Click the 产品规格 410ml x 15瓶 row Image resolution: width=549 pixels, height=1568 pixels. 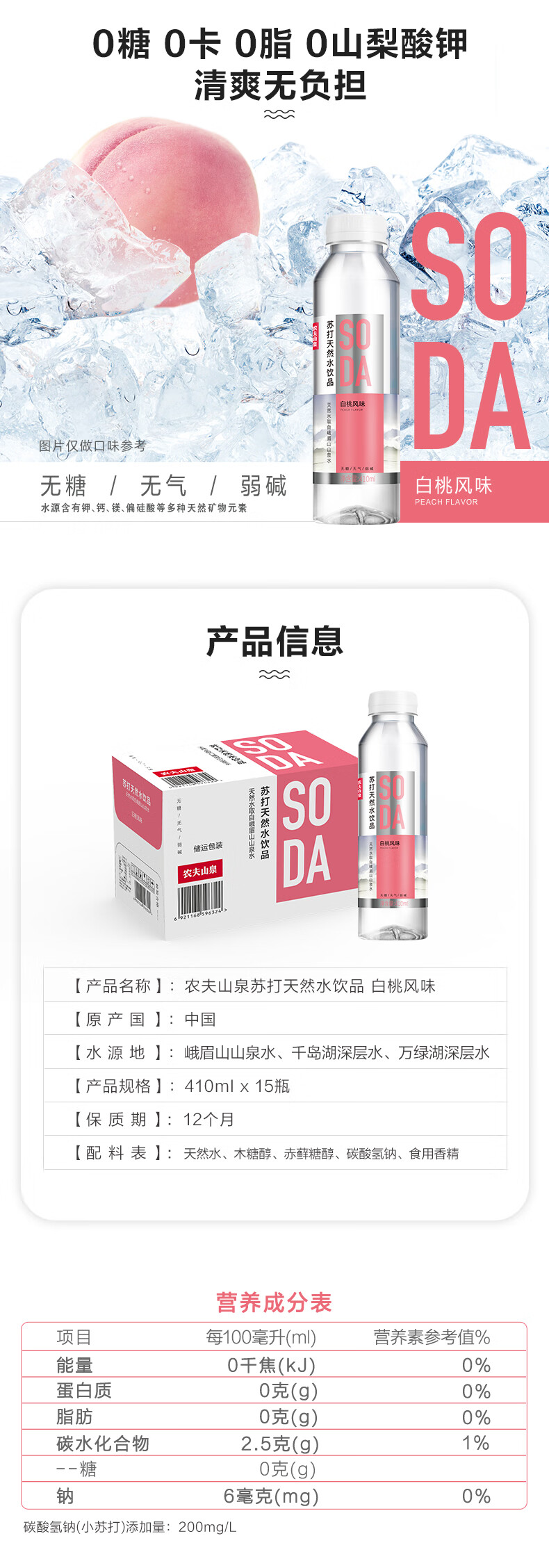[x=275, y=1086]
